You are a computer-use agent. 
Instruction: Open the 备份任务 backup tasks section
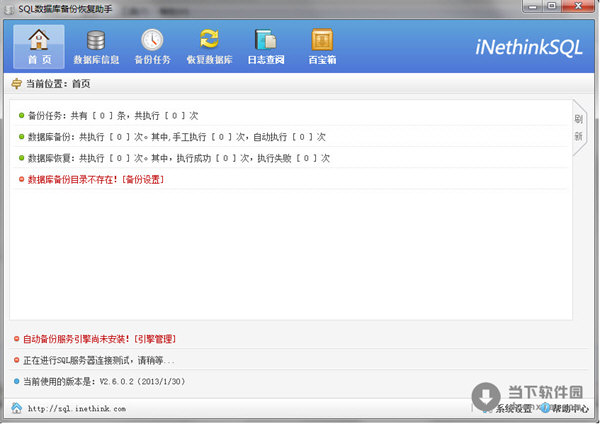point(152,47)
